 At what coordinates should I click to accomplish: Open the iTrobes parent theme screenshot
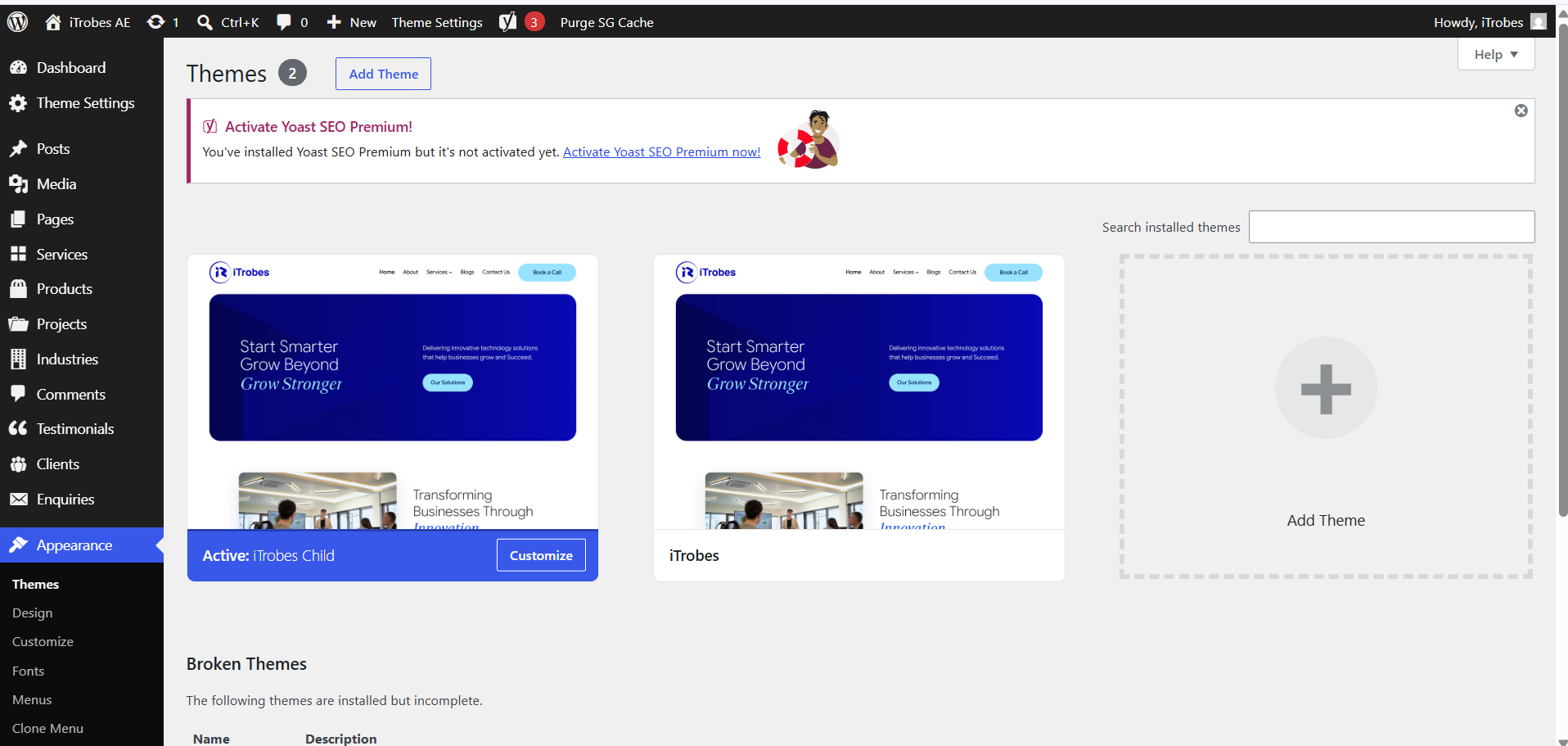tap(859, 392)
